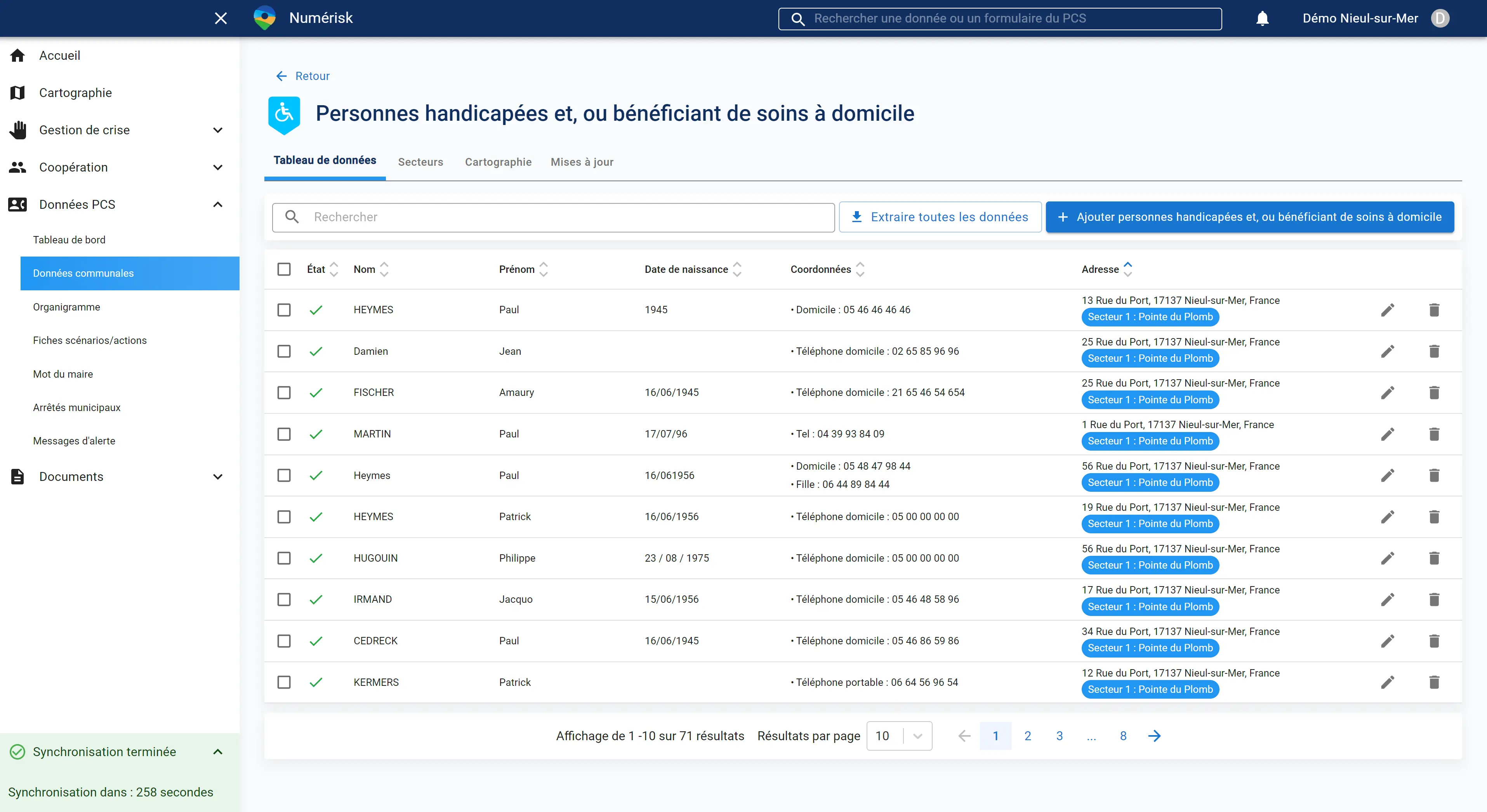Check the FISCHER Amaury row checkbox

[284, 392]
